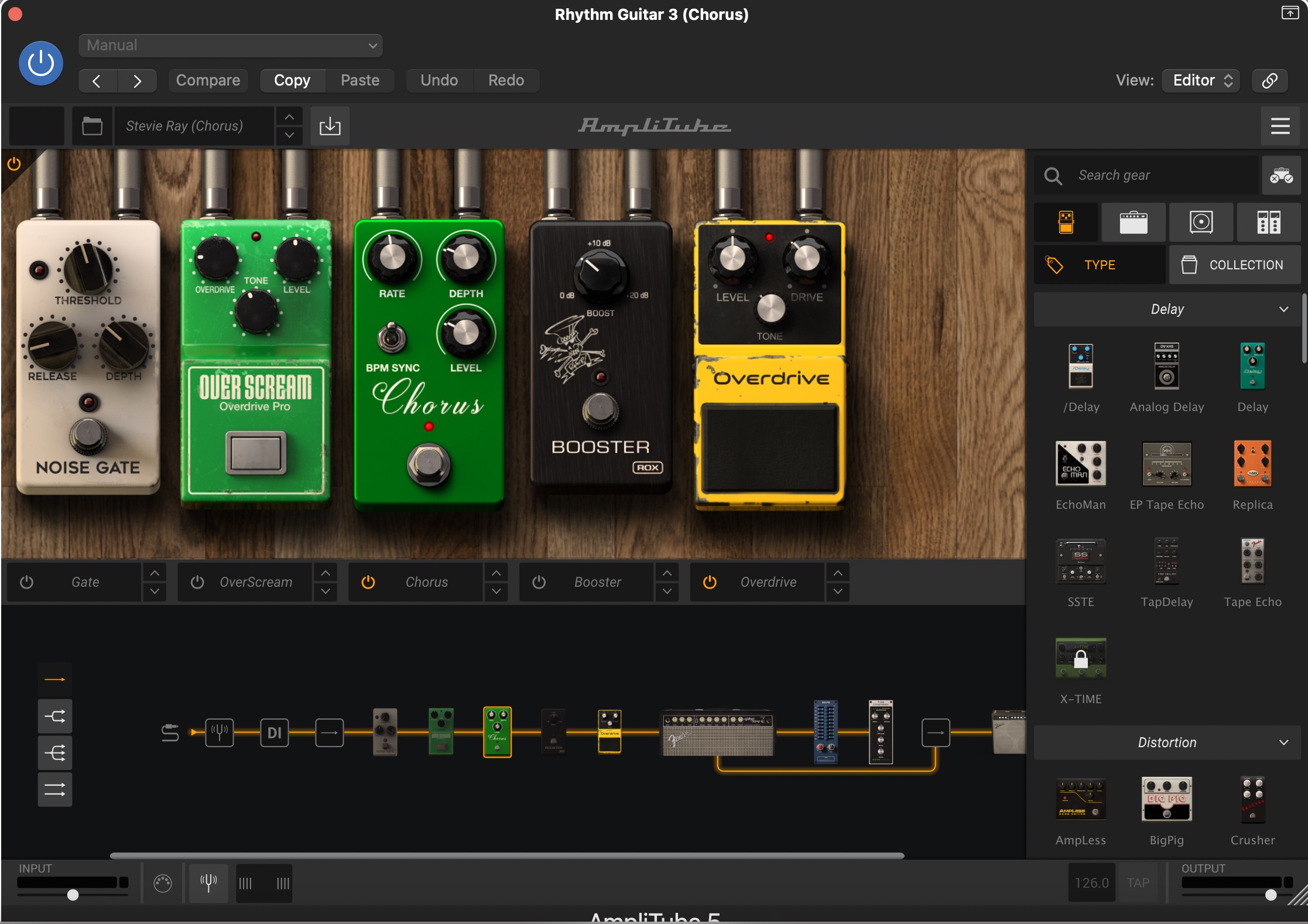1308x924 pixels.
Task: Add the BigPig distortion pedal
Action: [x=1166, y=799]
